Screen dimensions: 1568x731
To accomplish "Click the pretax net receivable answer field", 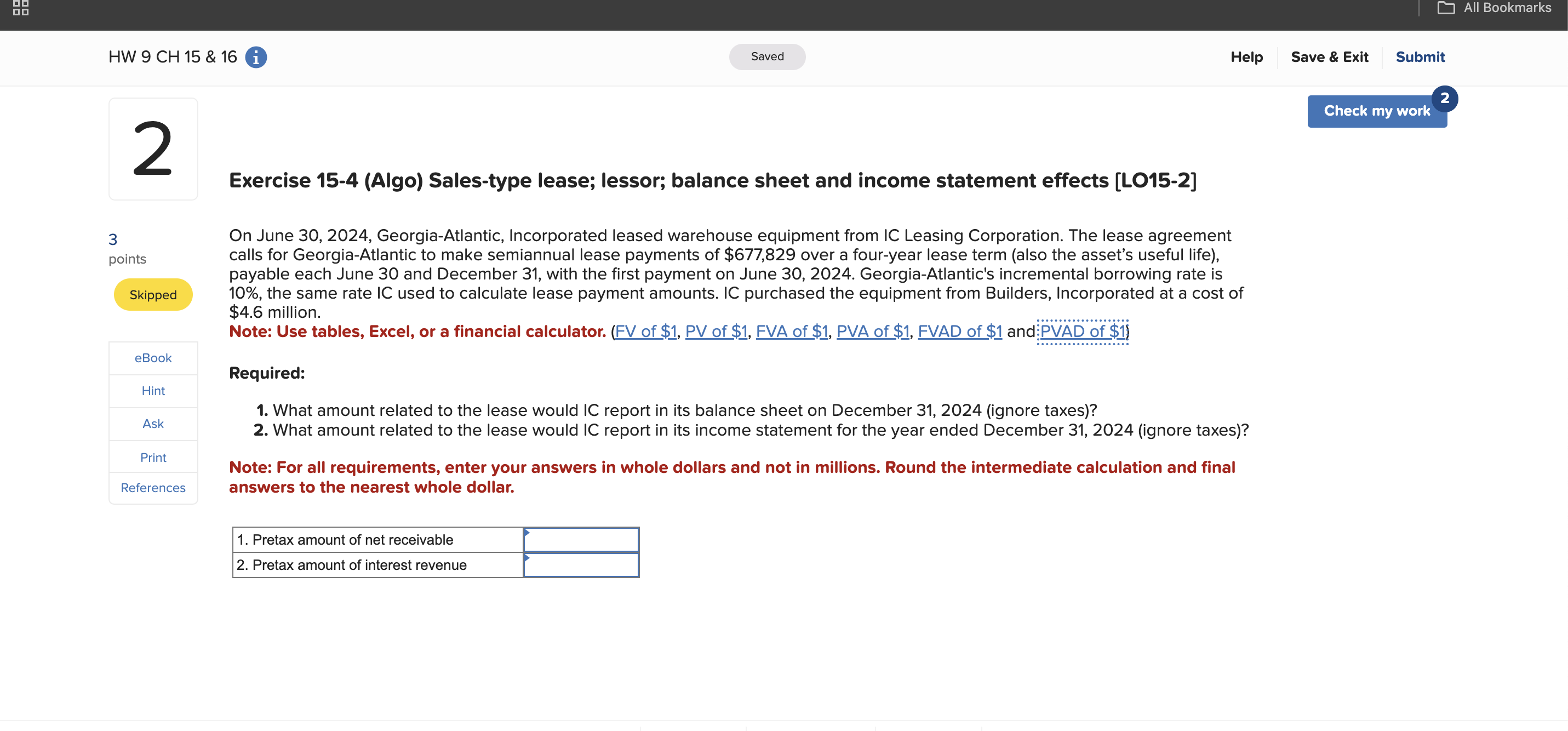I will pos(581,539).
